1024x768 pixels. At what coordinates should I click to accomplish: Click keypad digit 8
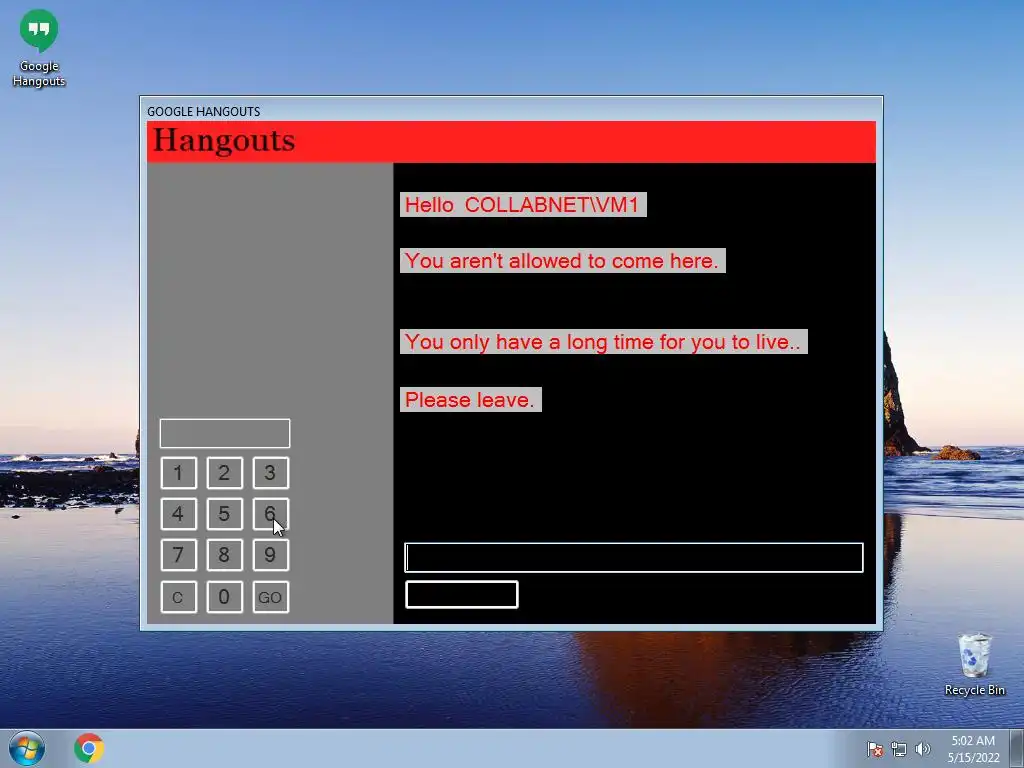(224, 555)
